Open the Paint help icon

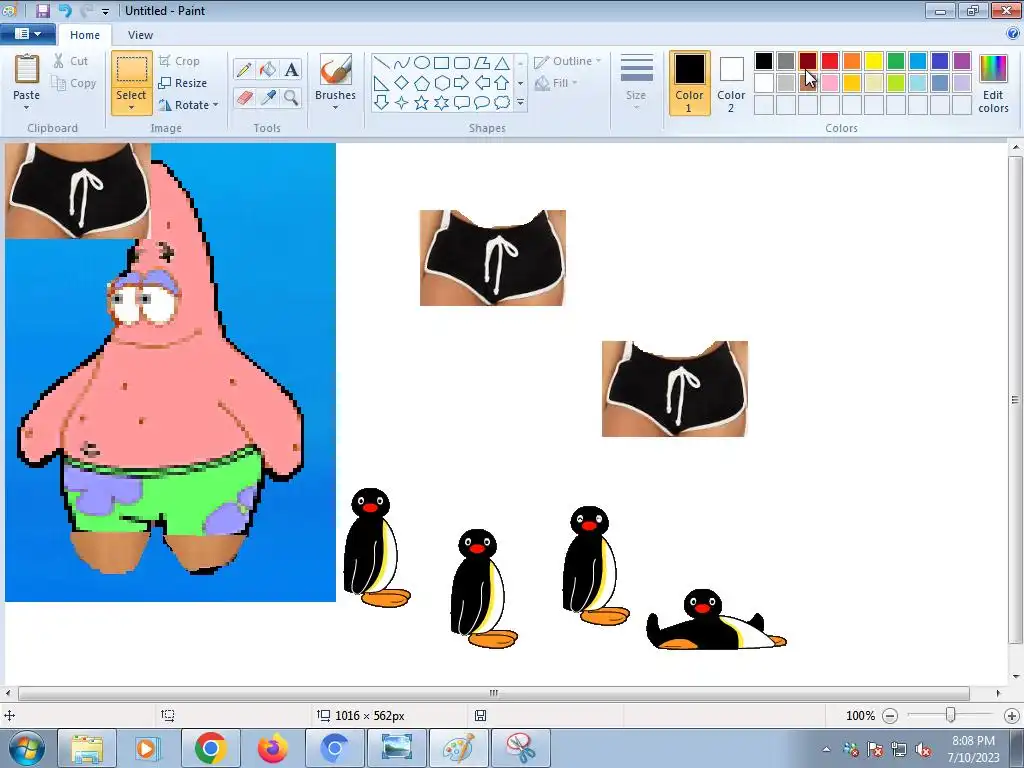coord(1013,34)
